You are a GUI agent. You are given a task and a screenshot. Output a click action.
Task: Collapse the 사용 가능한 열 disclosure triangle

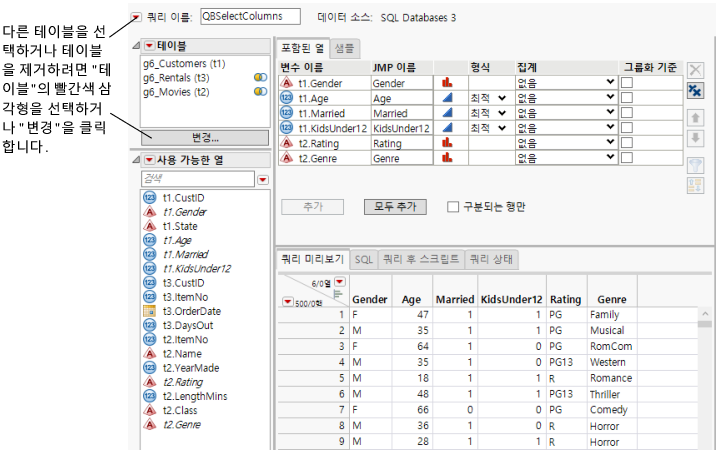coord(136,160)
